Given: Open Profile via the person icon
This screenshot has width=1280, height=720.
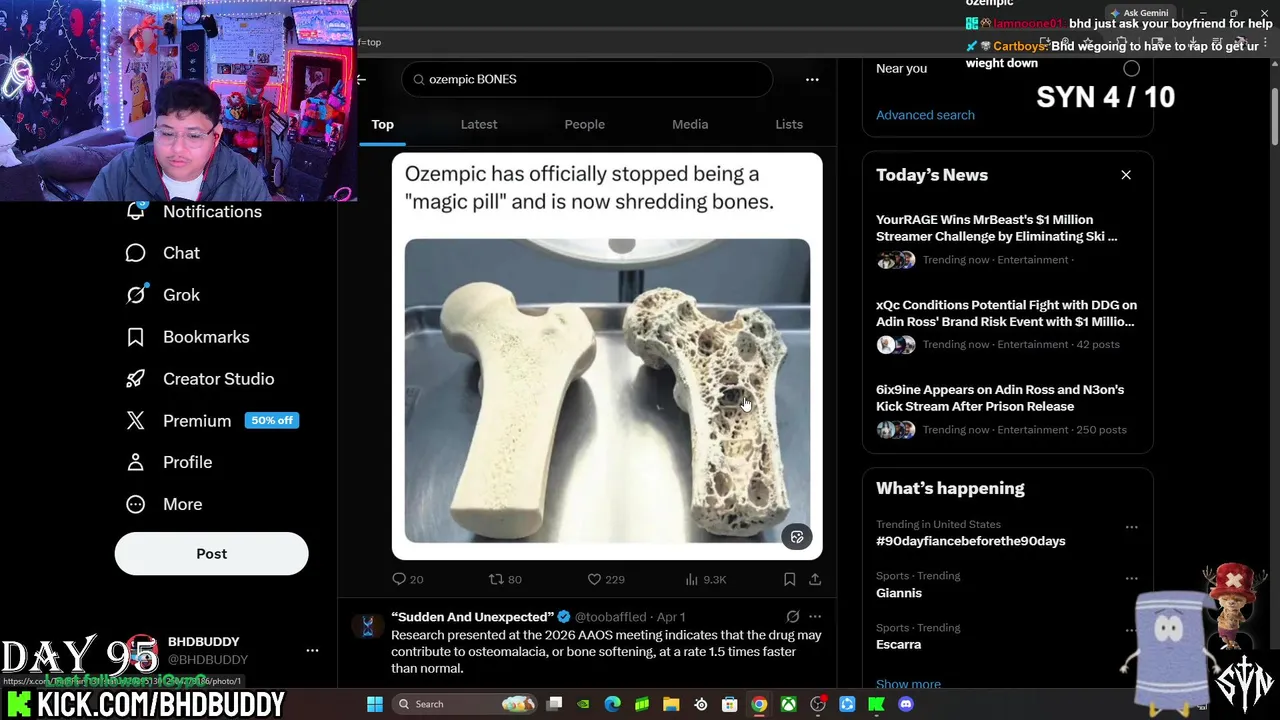Looking at the screenshot, I should point(136,462).
